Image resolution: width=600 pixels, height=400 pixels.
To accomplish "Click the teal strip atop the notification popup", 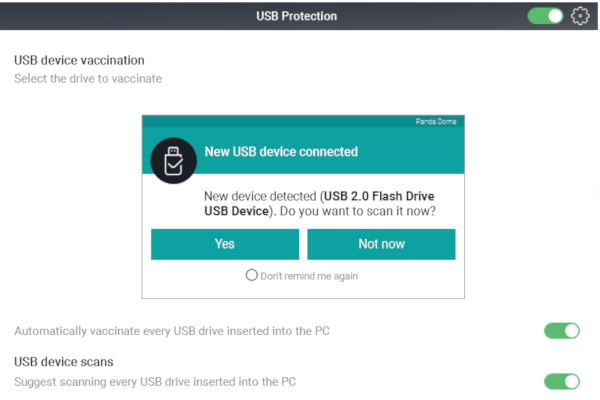I will pos(303,121).
